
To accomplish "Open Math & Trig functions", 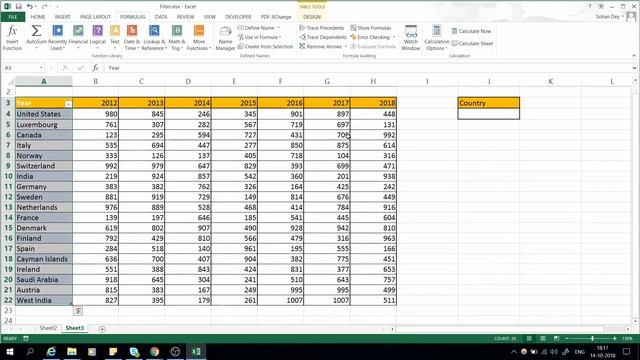I will click(x=176, y=38).
